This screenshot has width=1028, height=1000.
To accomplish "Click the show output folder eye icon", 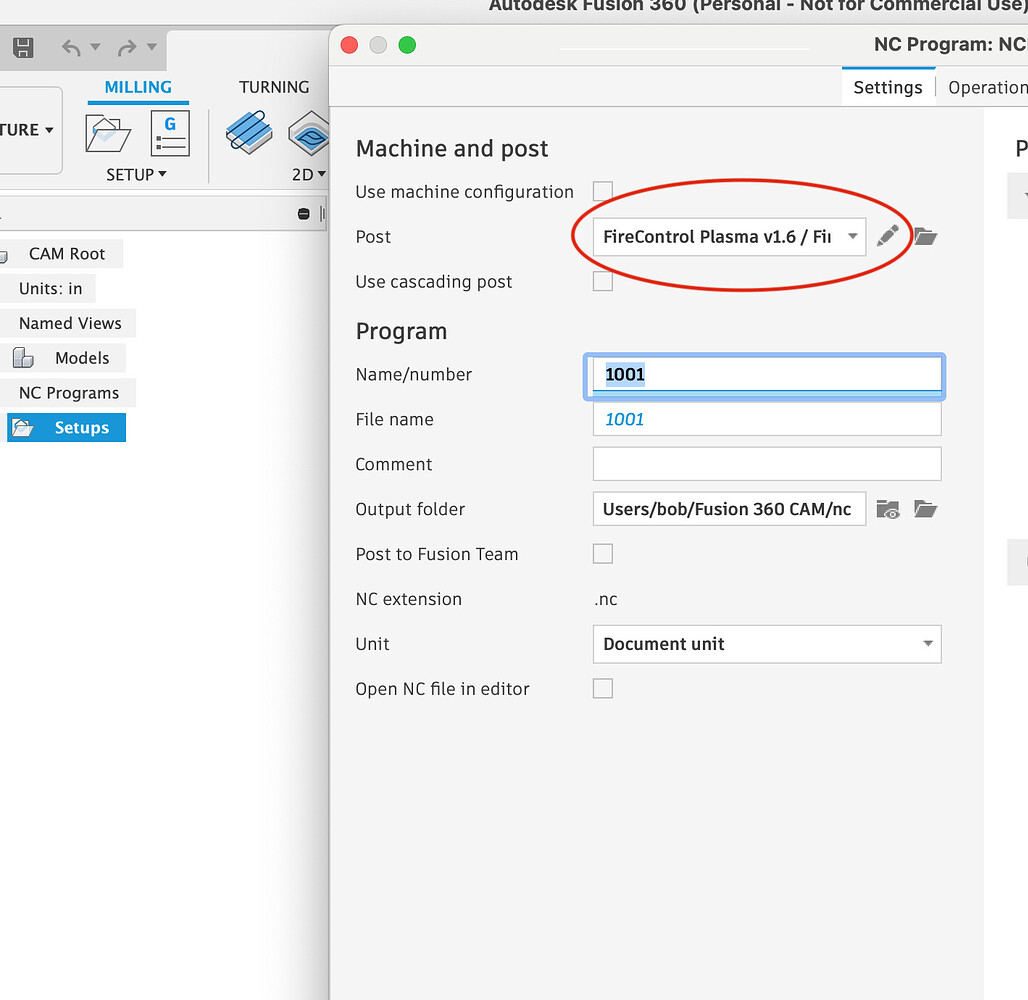I will point(887,509).
